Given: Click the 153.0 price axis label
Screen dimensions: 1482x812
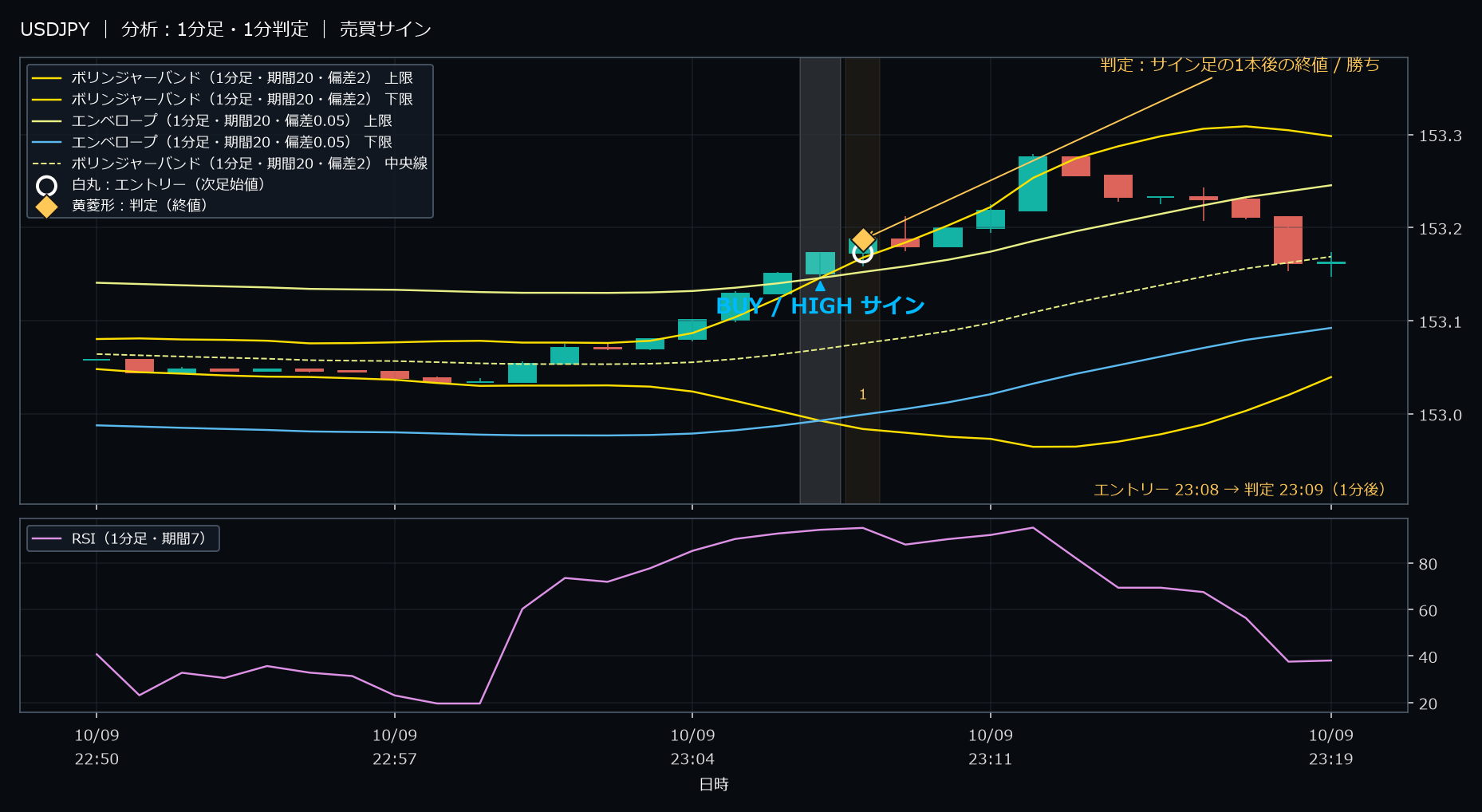Looking at the screenshot, I should pos(1440,416).
